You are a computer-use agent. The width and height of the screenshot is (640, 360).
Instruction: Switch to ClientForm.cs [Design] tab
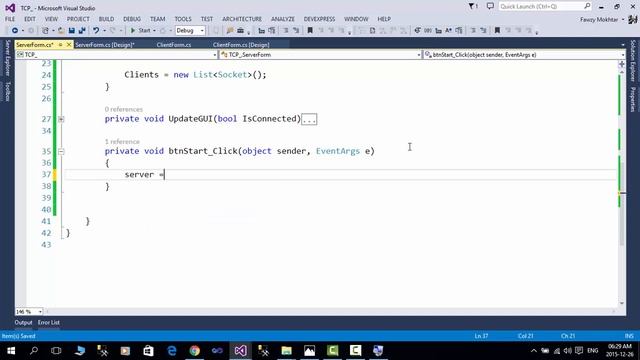pyautogui.click(x=241, y=45)
